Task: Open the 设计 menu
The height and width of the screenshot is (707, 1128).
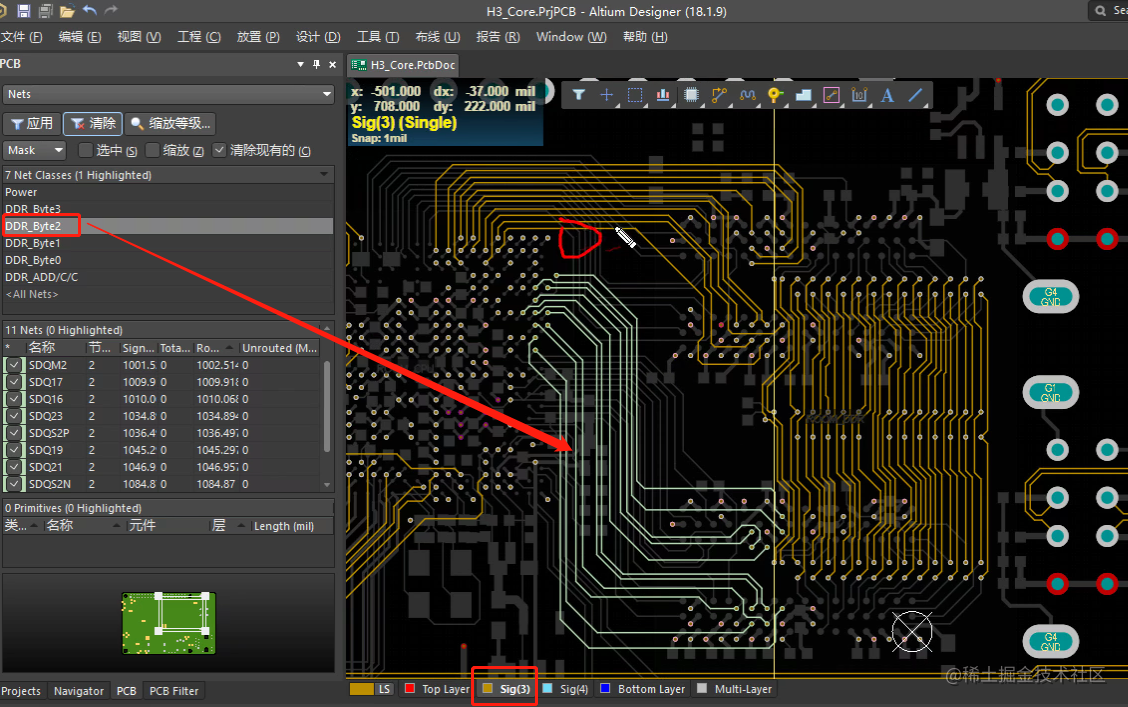Action: (317, 37)
